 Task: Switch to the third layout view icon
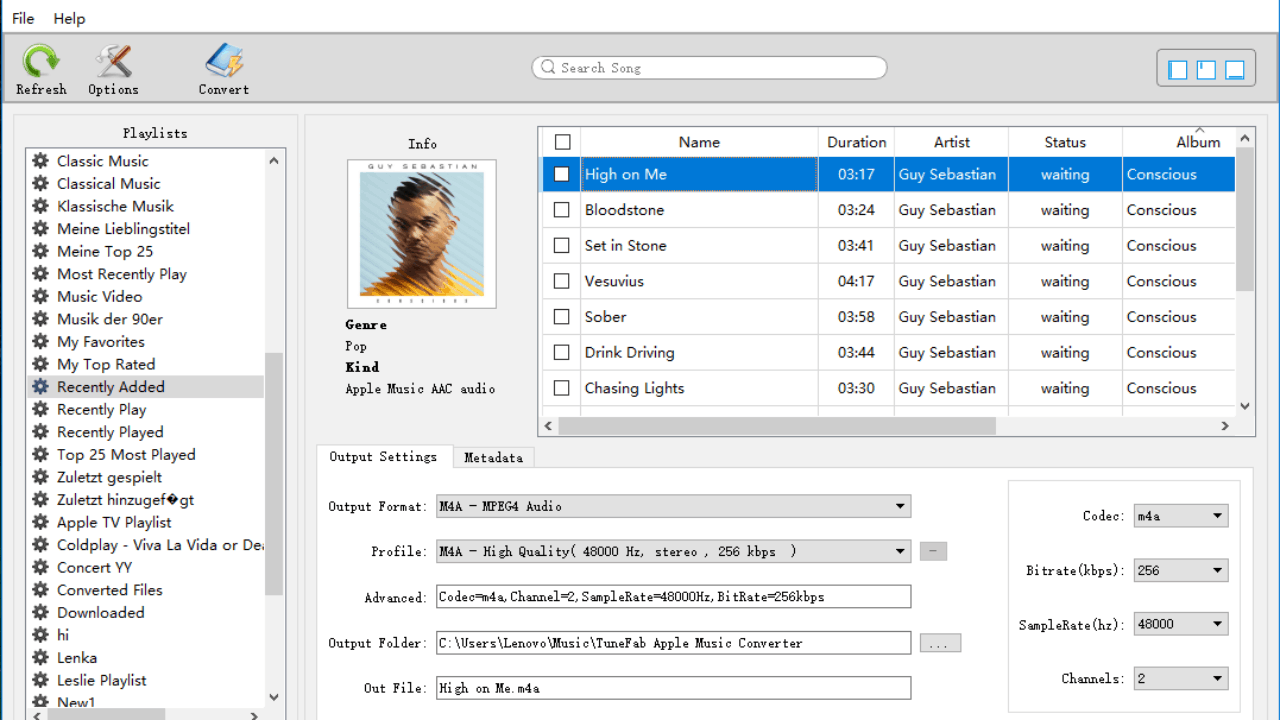click(x=1234, y=70)
